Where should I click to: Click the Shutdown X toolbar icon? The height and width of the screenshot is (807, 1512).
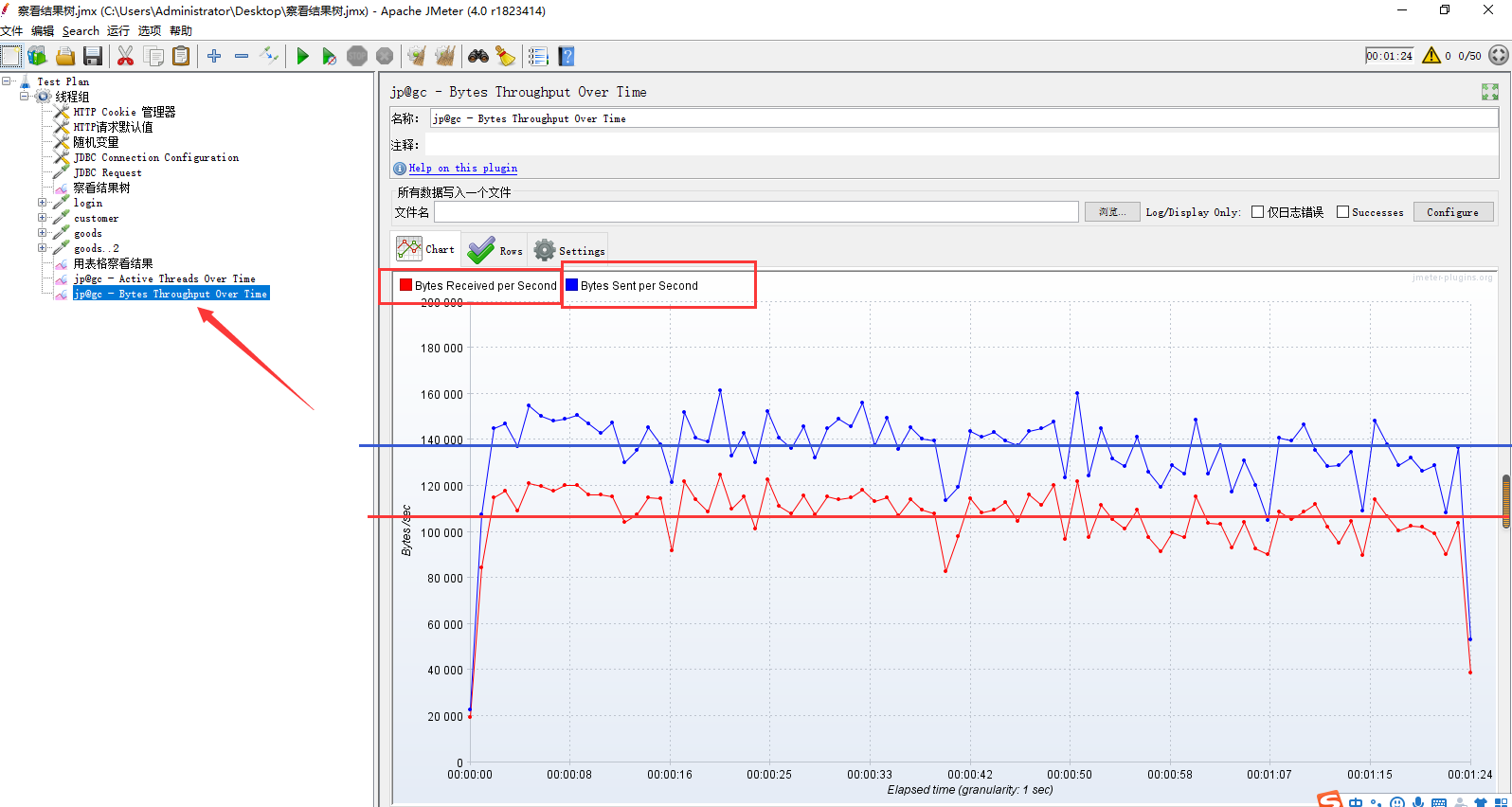[385, 56]
